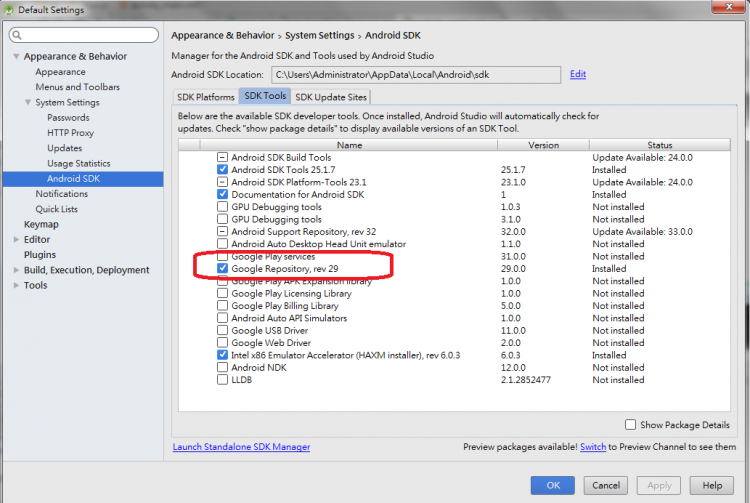Expand the Build, Execution, Deployment section
The image size is (750, 503).
coord(15,270)
